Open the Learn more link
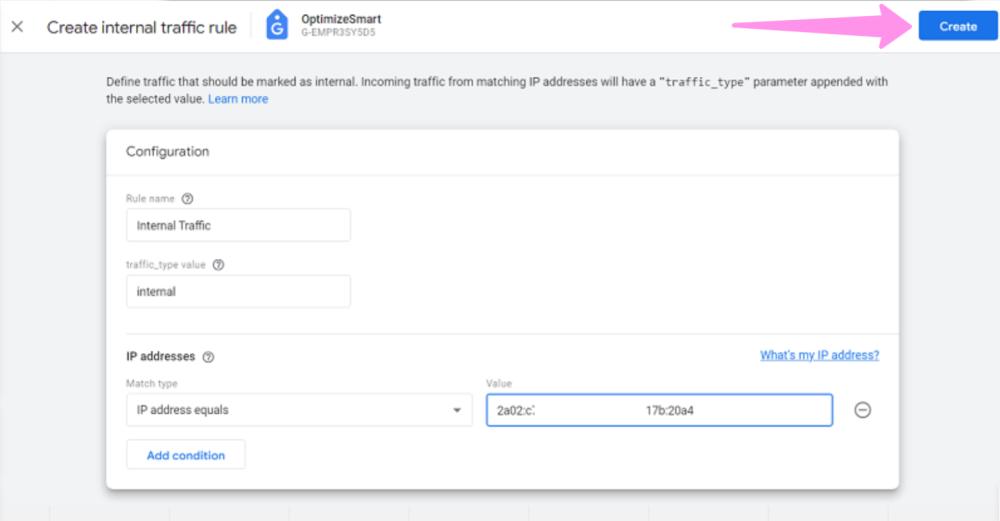Viewport: 1000px width, 521px height. 238,99
